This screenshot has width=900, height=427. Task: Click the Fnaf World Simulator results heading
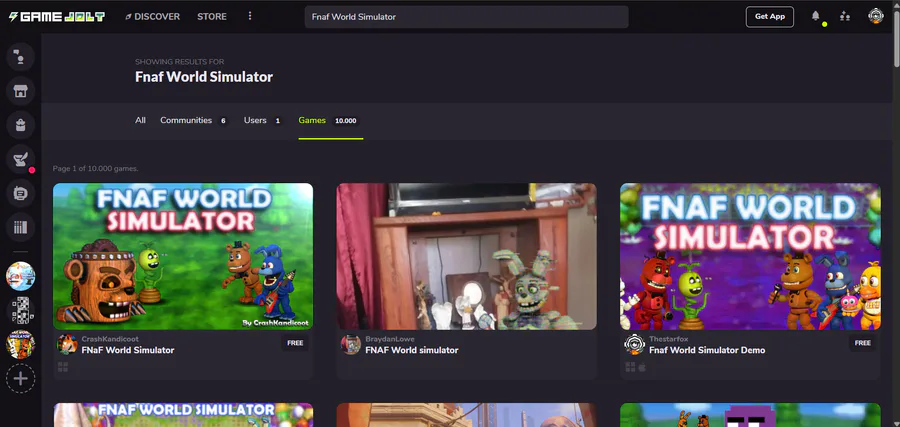tap(204, 77)
